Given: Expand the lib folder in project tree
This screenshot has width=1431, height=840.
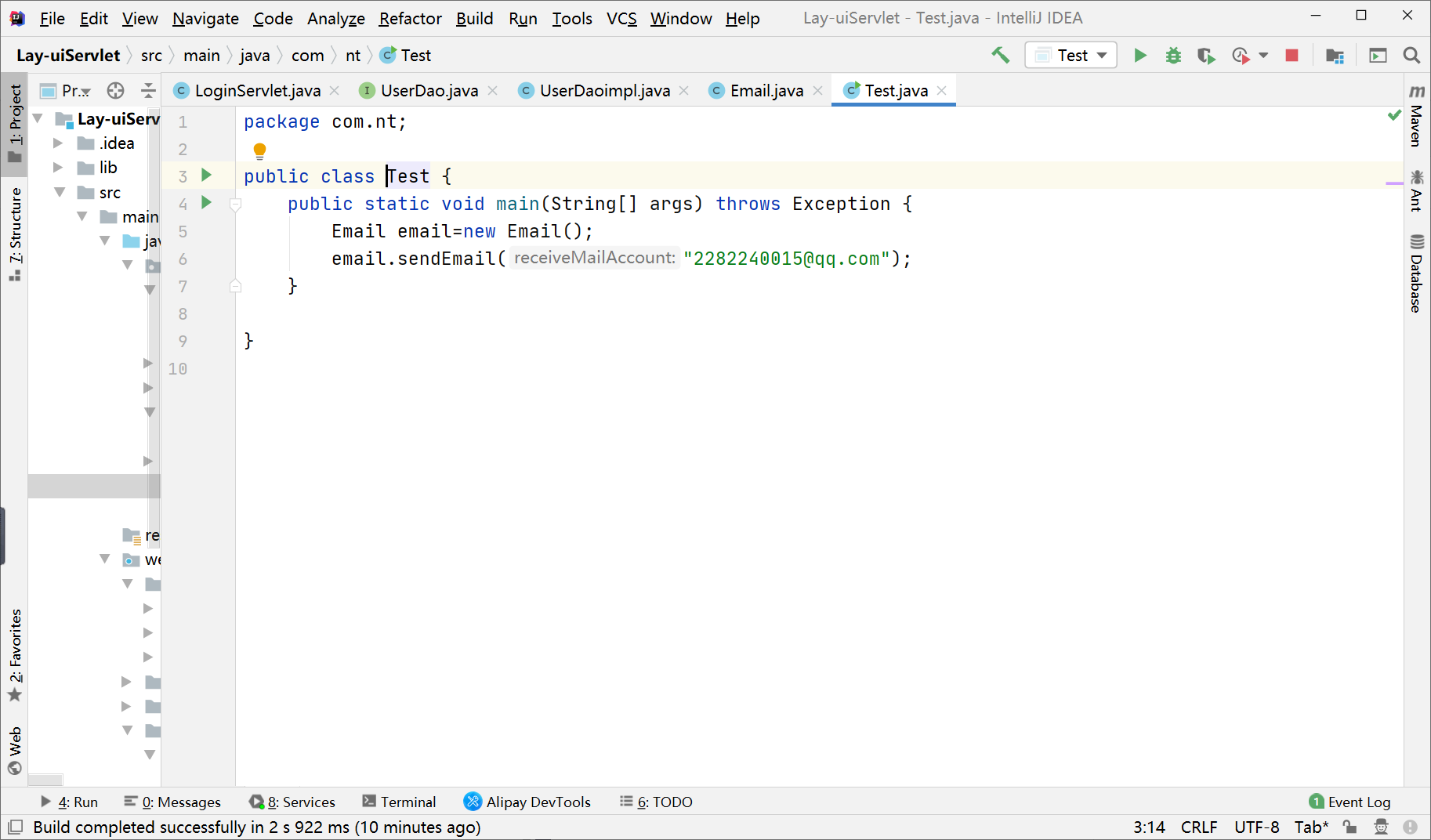Looking at the screenshot, I should pyautogui.click(x=57, y=167).
